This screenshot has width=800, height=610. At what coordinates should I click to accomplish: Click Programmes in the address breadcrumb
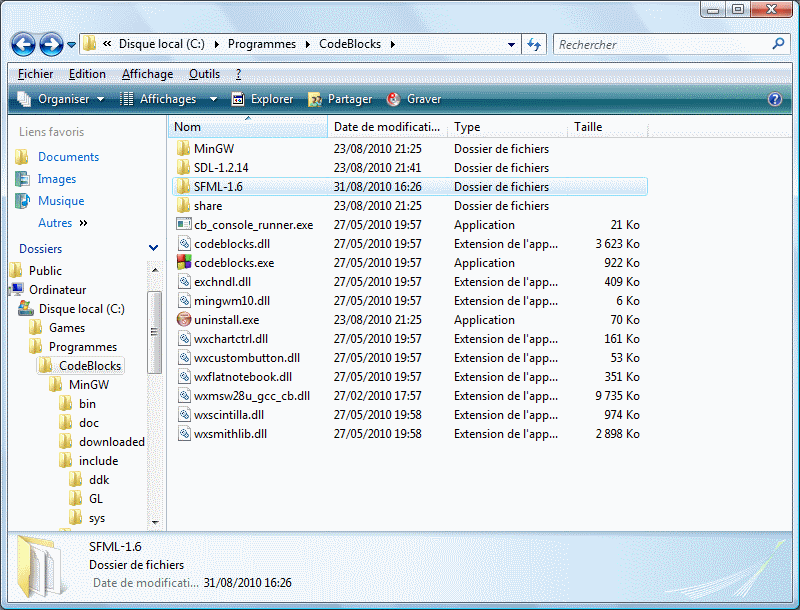[262, 44]
